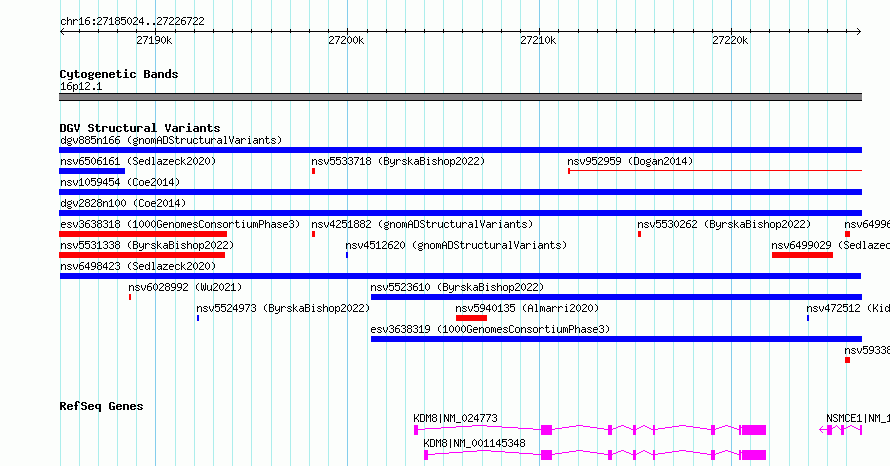The width and height of the screenshot is (890, 466).
Task: Click the blue bar under nsv6498423
Action: click(x=460, y=276)
